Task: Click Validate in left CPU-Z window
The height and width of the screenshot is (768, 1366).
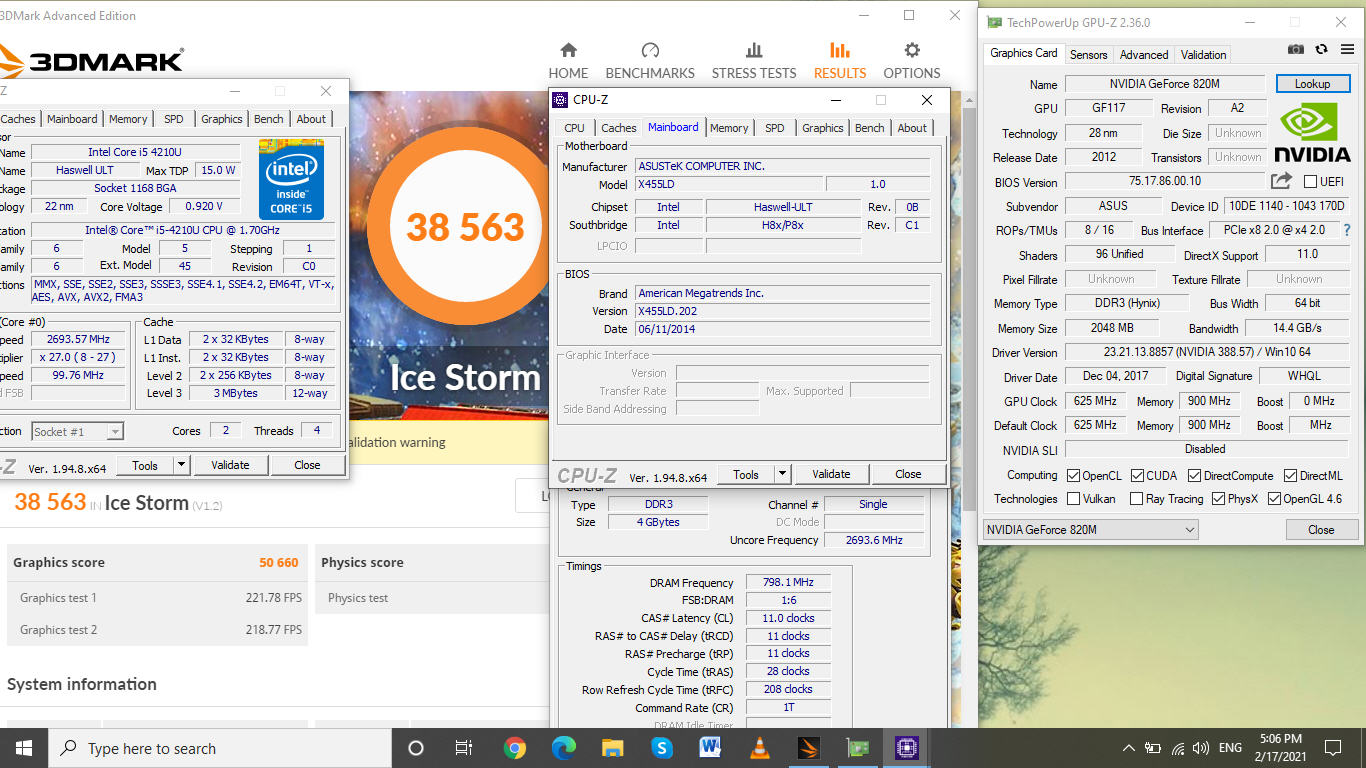Action: click(x=230, y=465)
